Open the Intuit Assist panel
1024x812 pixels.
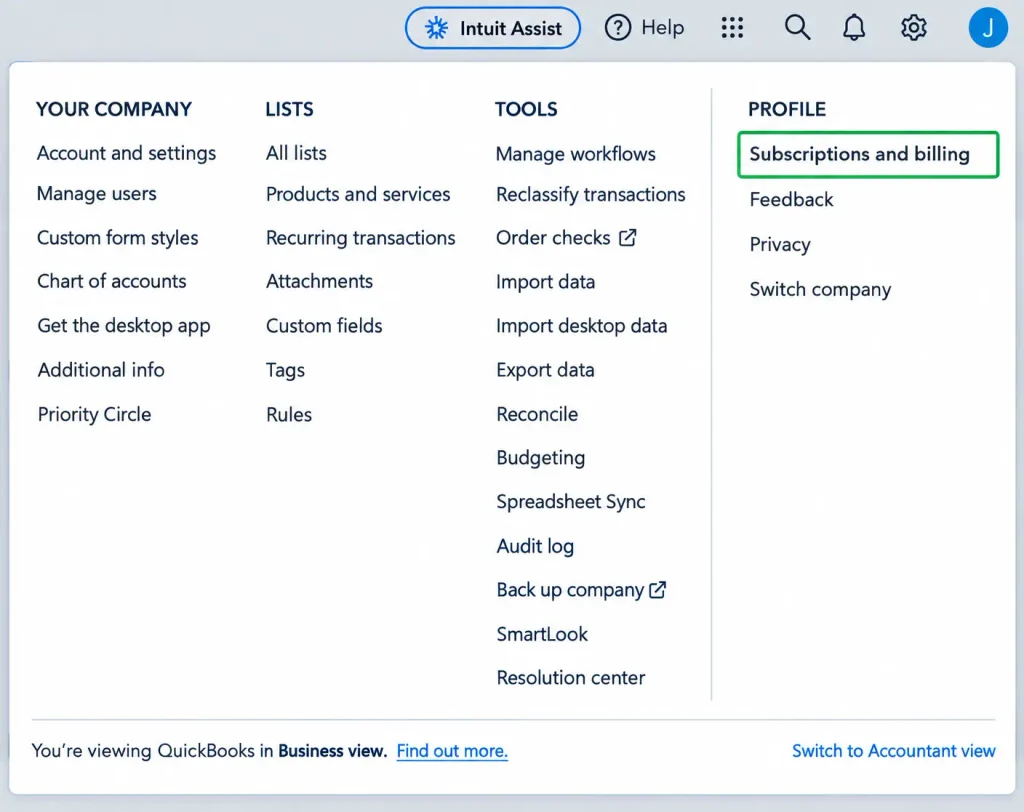492,28
